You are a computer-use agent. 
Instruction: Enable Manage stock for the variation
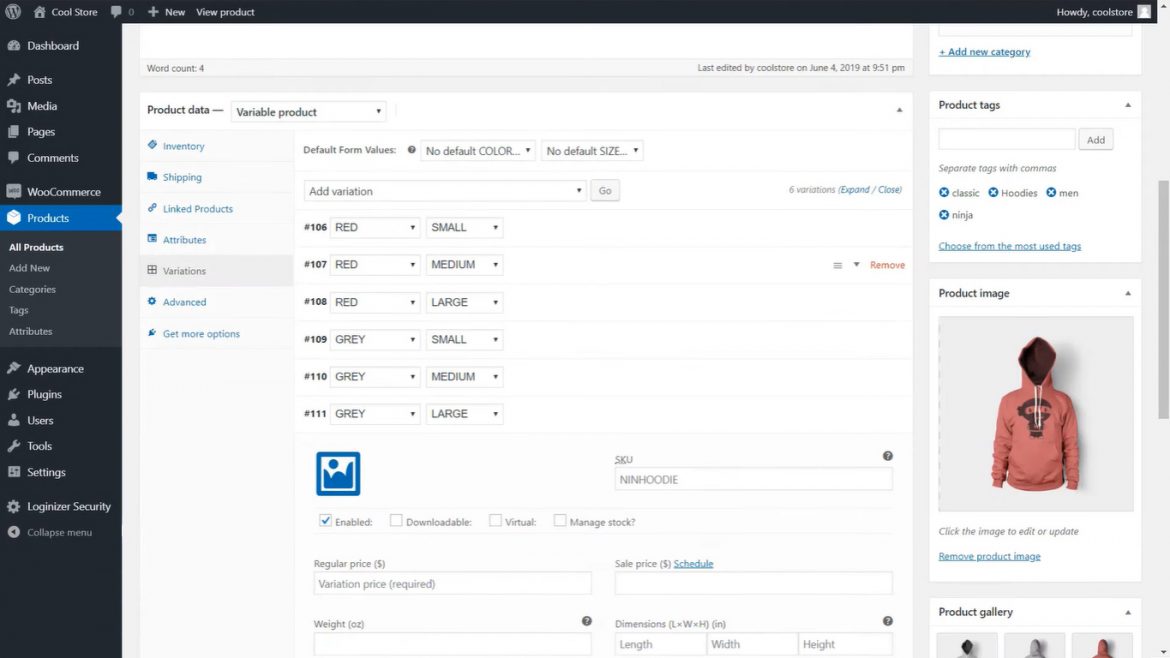[560, 520]
